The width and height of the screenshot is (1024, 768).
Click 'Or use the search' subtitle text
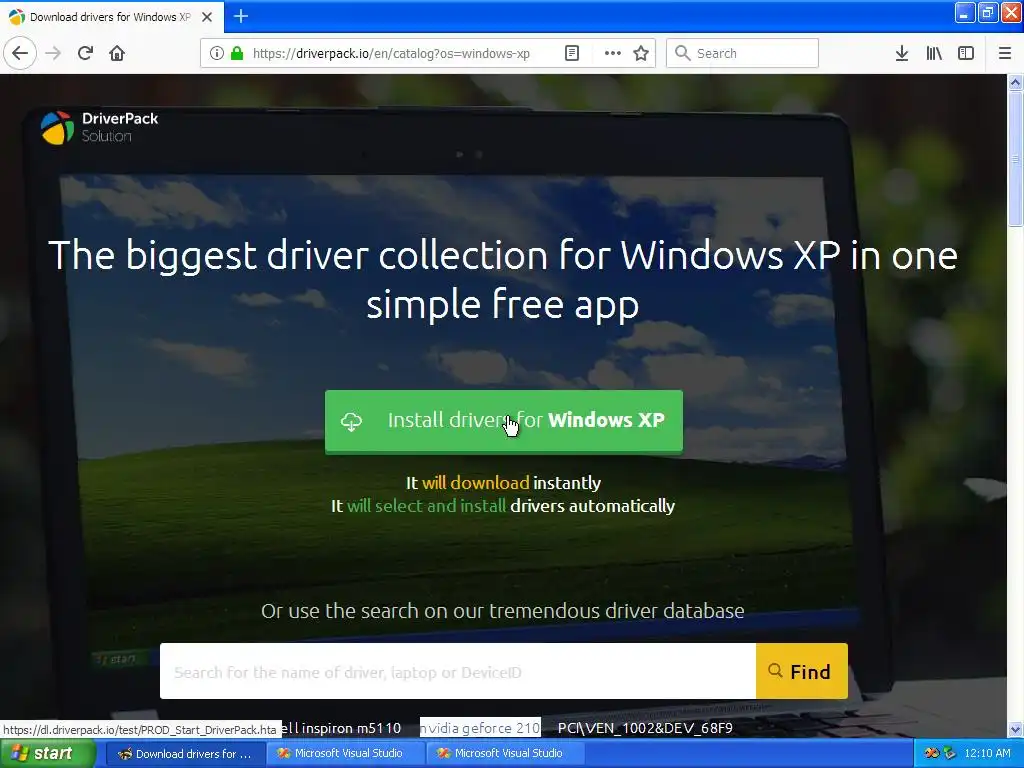click(x=503, y=611)
